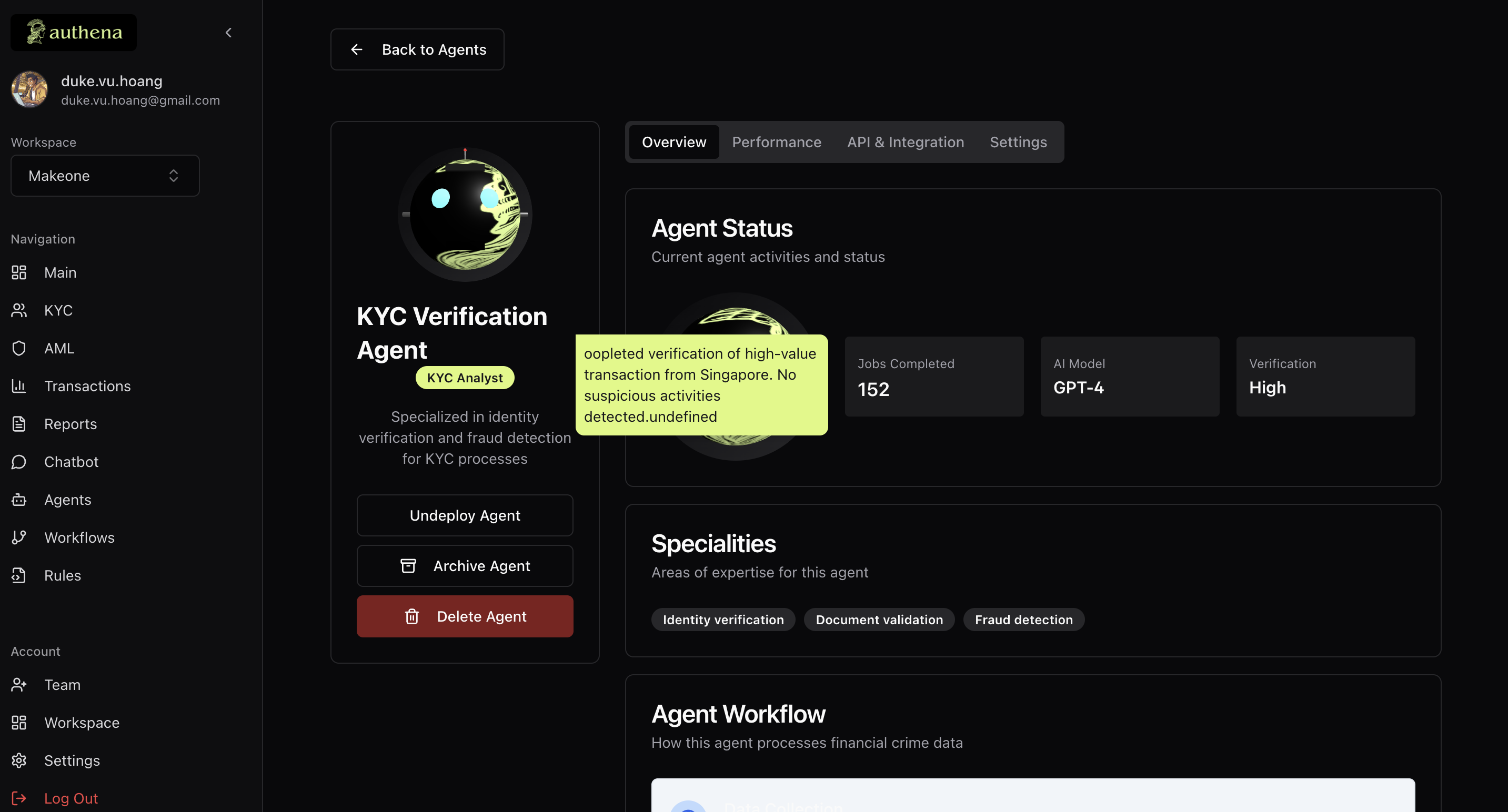This screenshot has height=812, width=1508.
Task: Click the Rules document icon
Action: 19,575
